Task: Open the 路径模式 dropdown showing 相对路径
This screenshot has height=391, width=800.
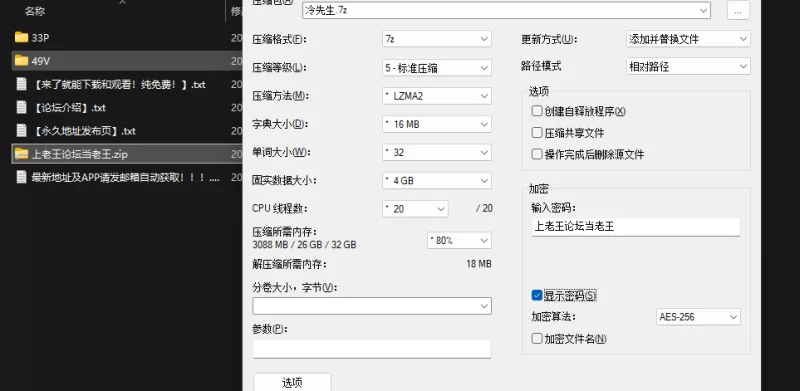Action: tap(688, 66)
